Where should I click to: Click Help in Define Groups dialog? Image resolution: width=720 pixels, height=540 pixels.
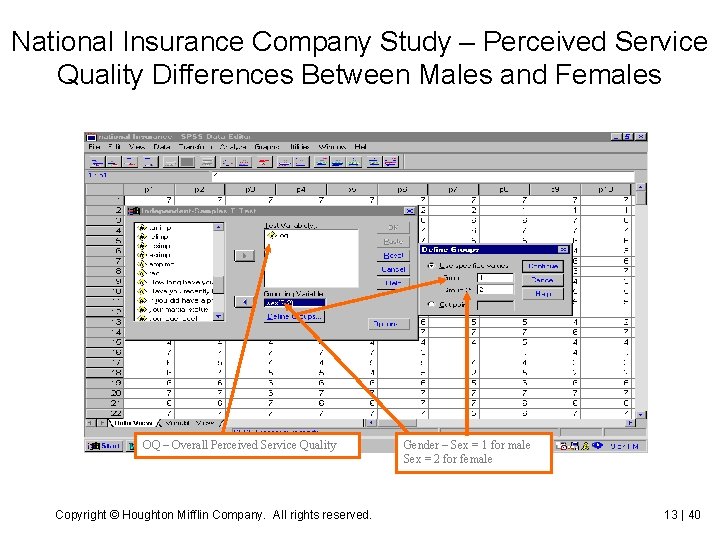(543, 293)
